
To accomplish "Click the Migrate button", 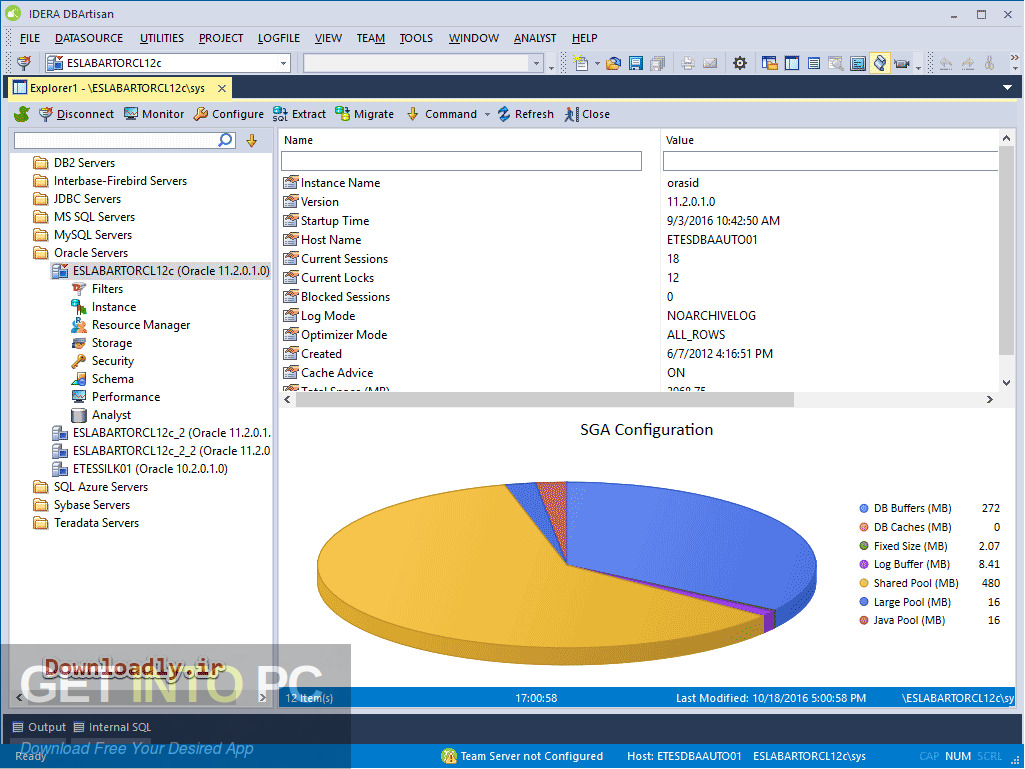I will pyautogui.click(x=365, y=114).
